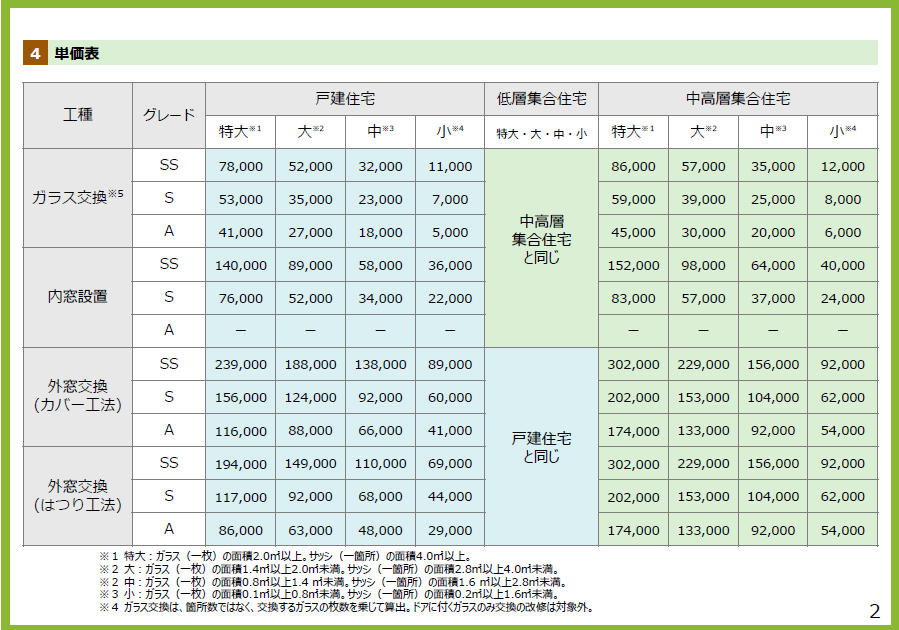Select the 内窓設置 row label

(x=76, y=297)
